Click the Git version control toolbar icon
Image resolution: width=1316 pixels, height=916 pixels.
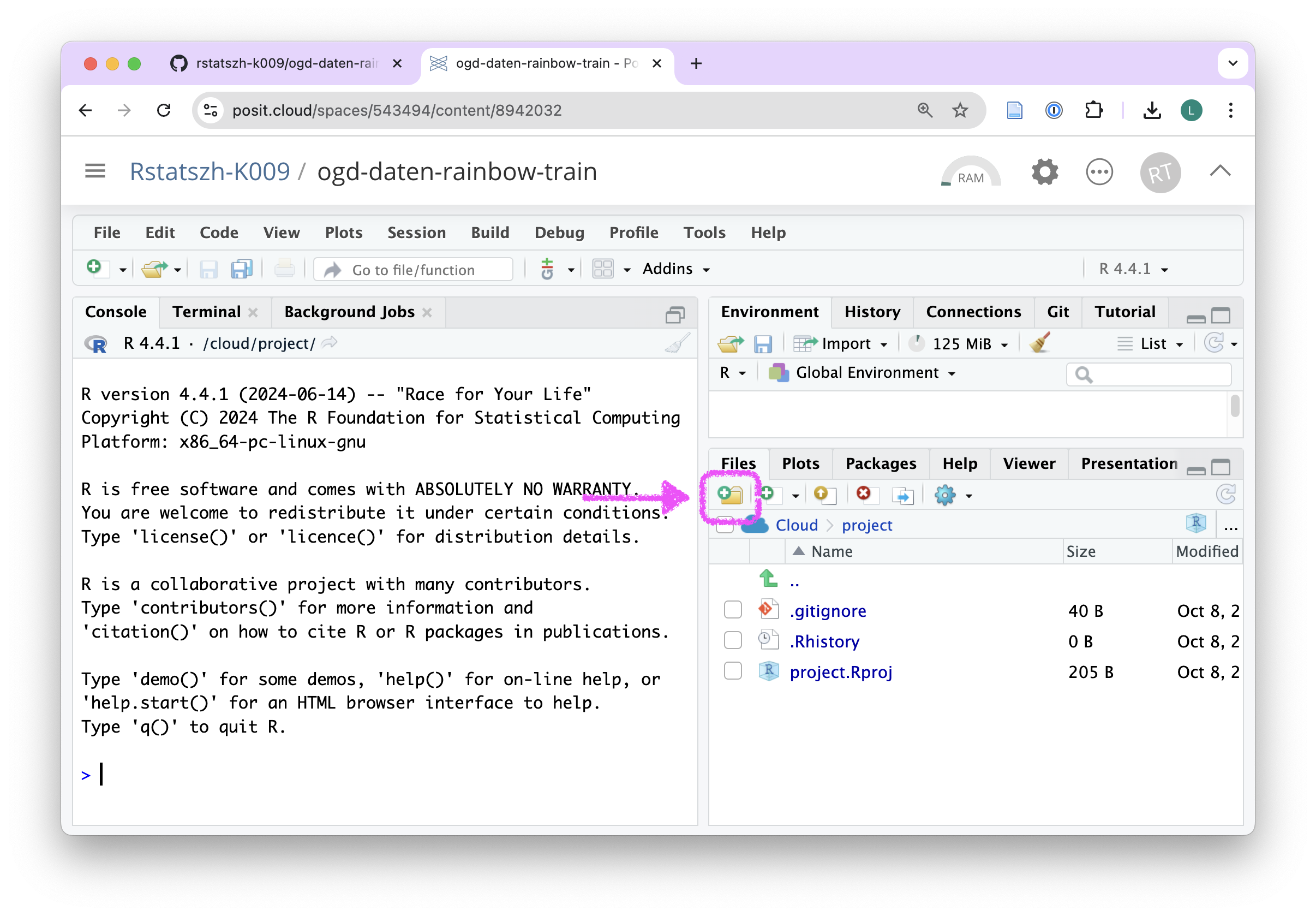pyautogui.click(x=547, y=269)
